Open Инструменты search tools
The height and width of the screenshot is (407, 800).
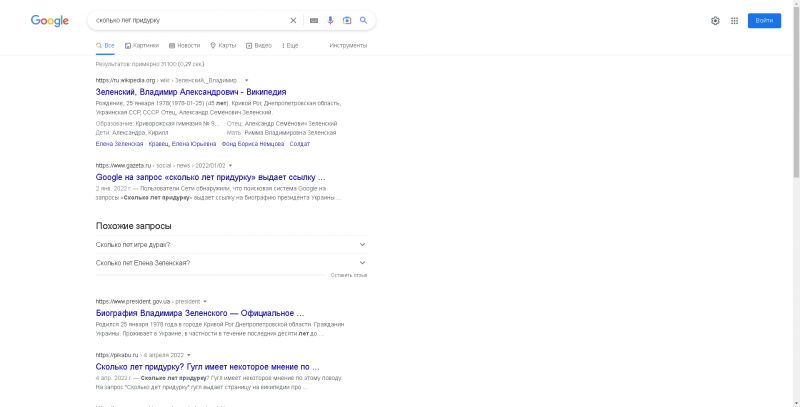(x=348, y=45)
